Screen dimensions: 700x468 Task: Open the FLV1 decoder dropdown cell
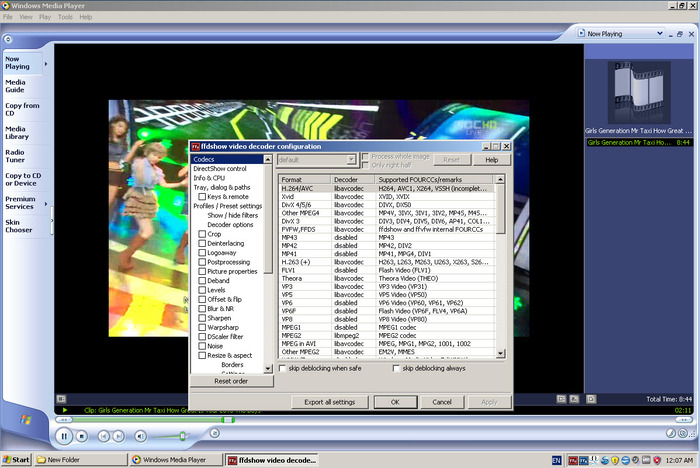(x=354, y=270)
